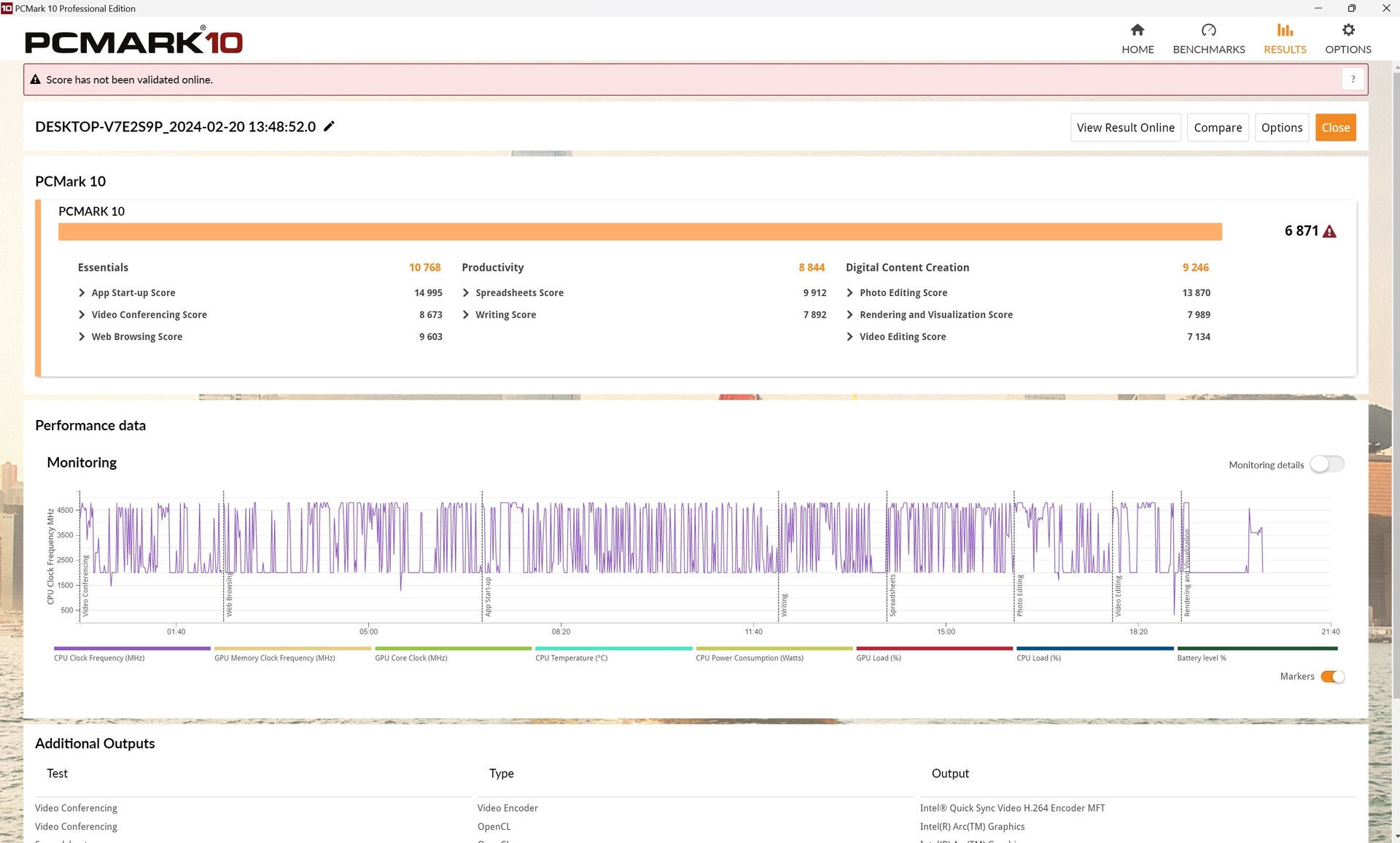The height and width of the screenshot is (843, 1400).
Task: Expand the App Start-up Score row
Action: pos(82,293)
